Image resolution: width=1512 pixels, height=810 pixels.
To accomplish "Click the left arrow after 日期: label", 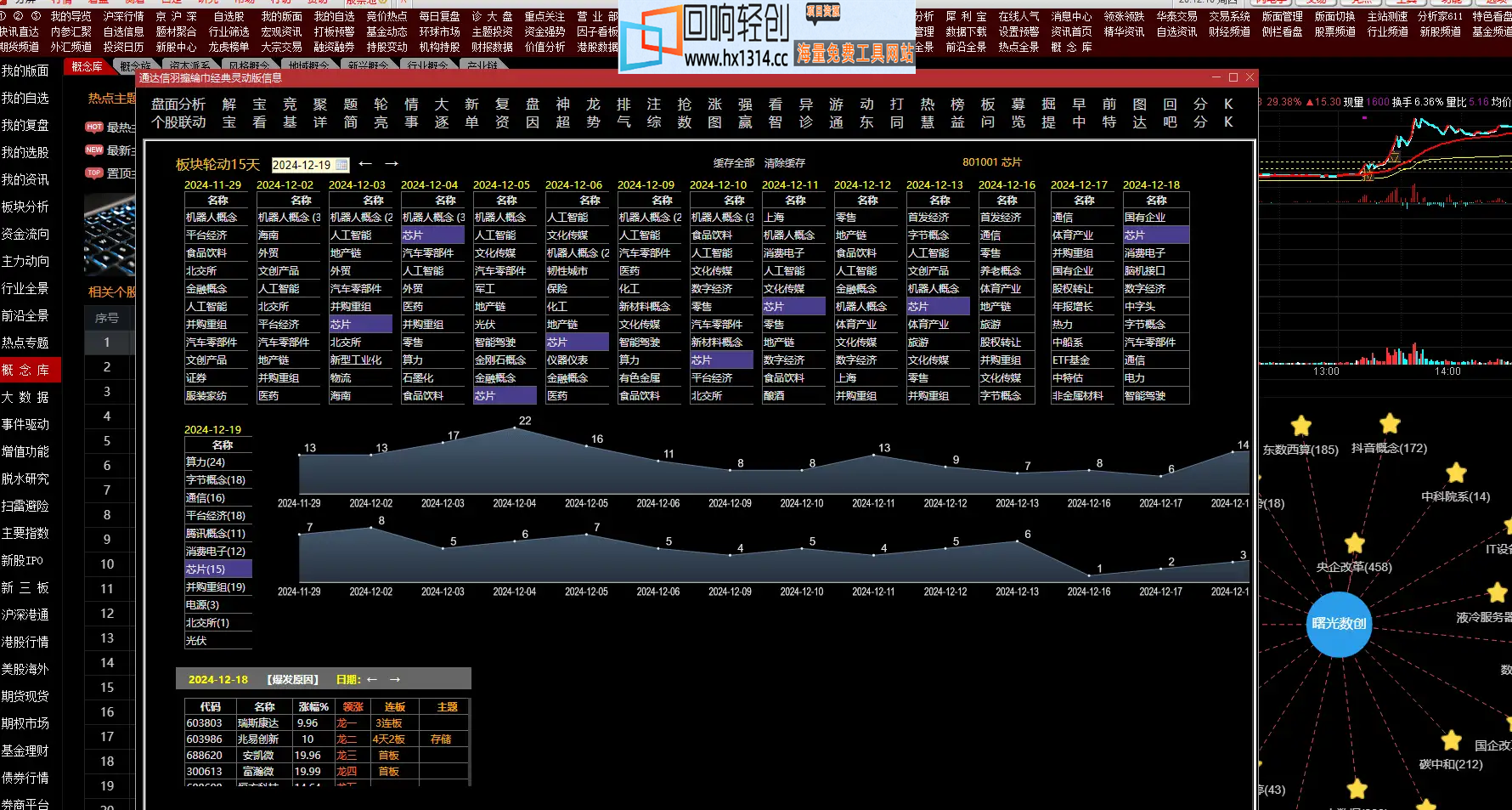I will pyautogui.click(x=372, y=679).
